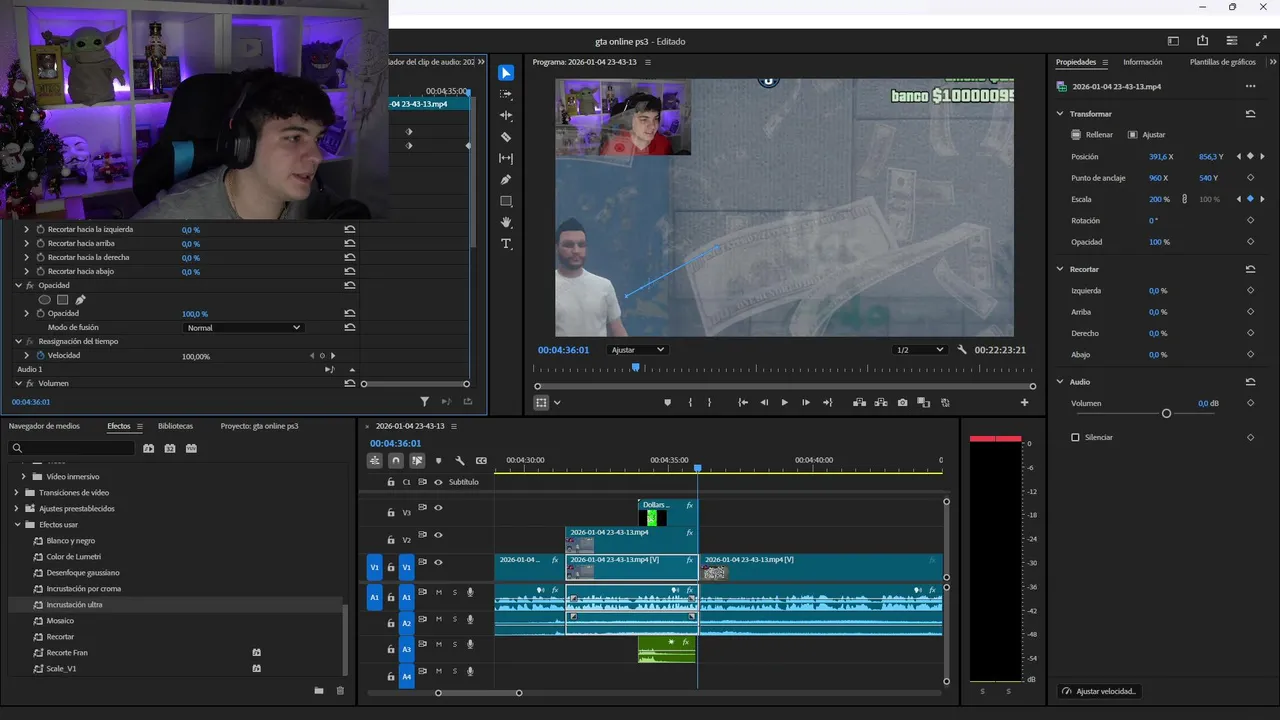Open Program monitor panel menu
The height and width of the screenshot is (720, 1280).
point(648,62)
